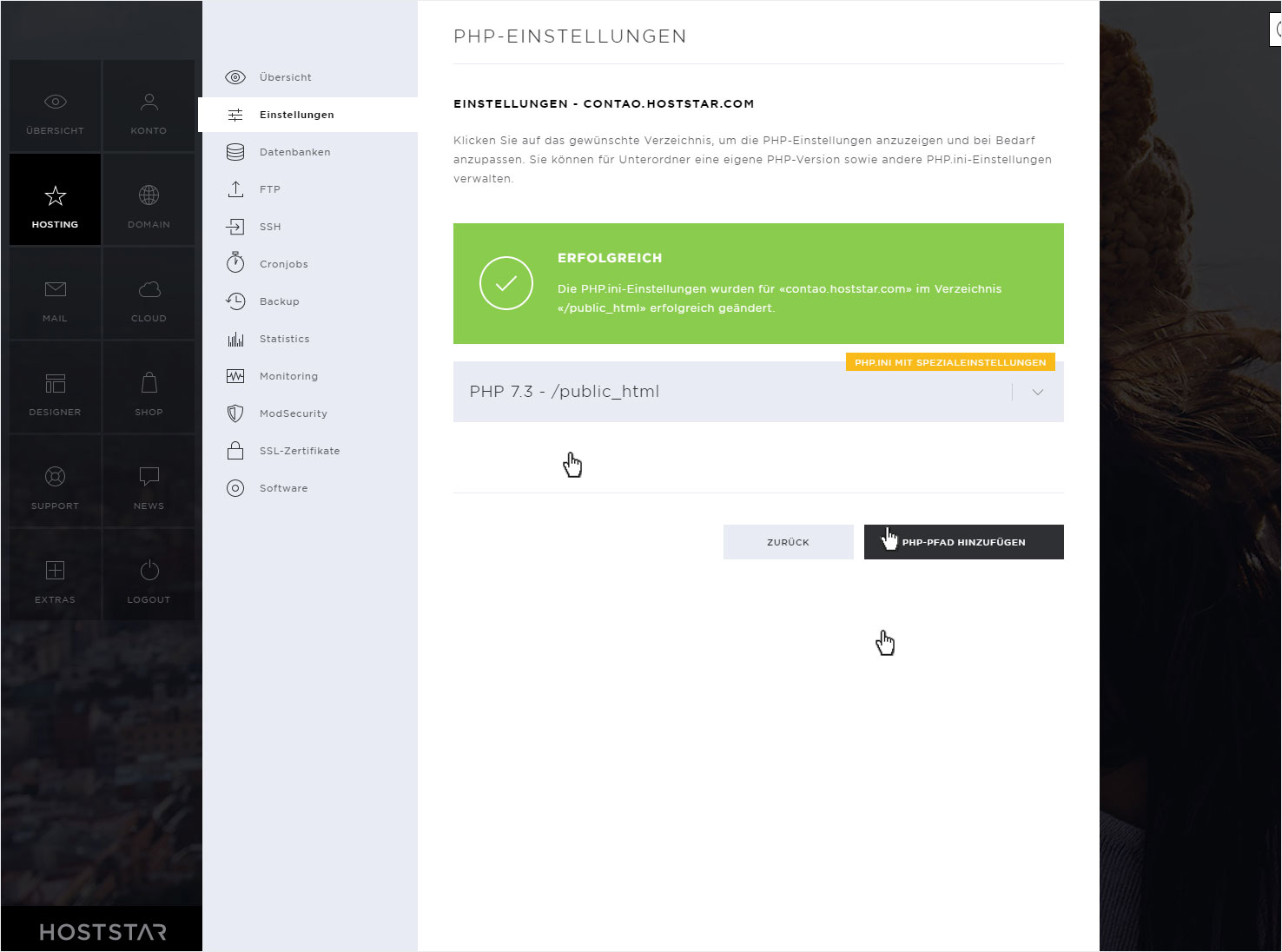Open the Designer layout tile

[x=56, y=387]
